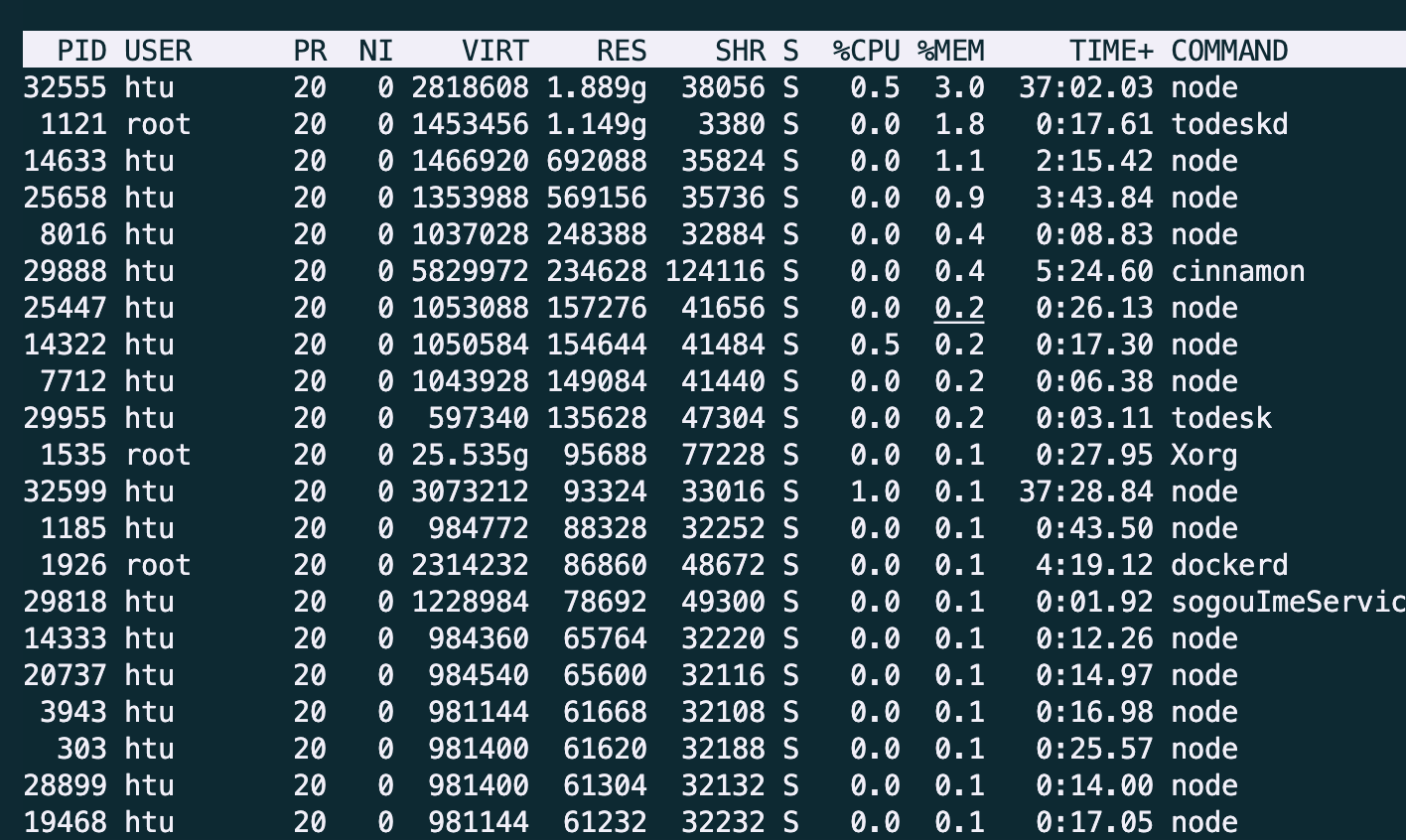Viewport: 1406px width, 840px height.
Task: Click PID 29818 in the list
Action: coord(65,602)
